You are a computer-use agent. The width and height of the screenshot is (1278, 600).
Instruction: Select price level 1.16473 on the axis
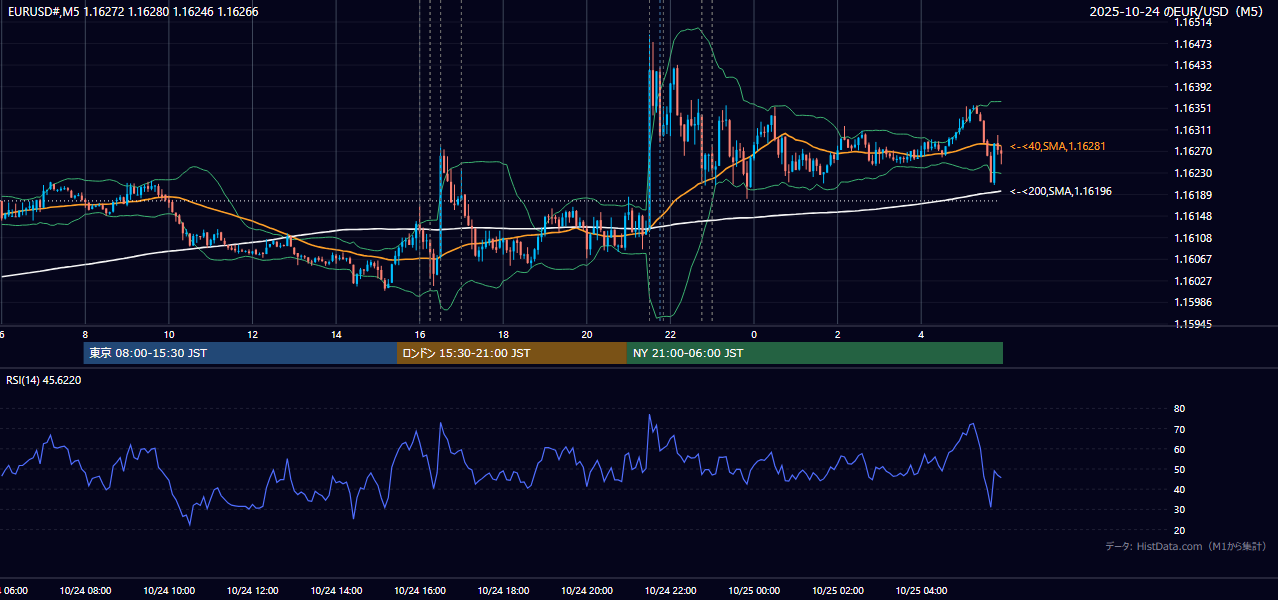coord(1192,44)
